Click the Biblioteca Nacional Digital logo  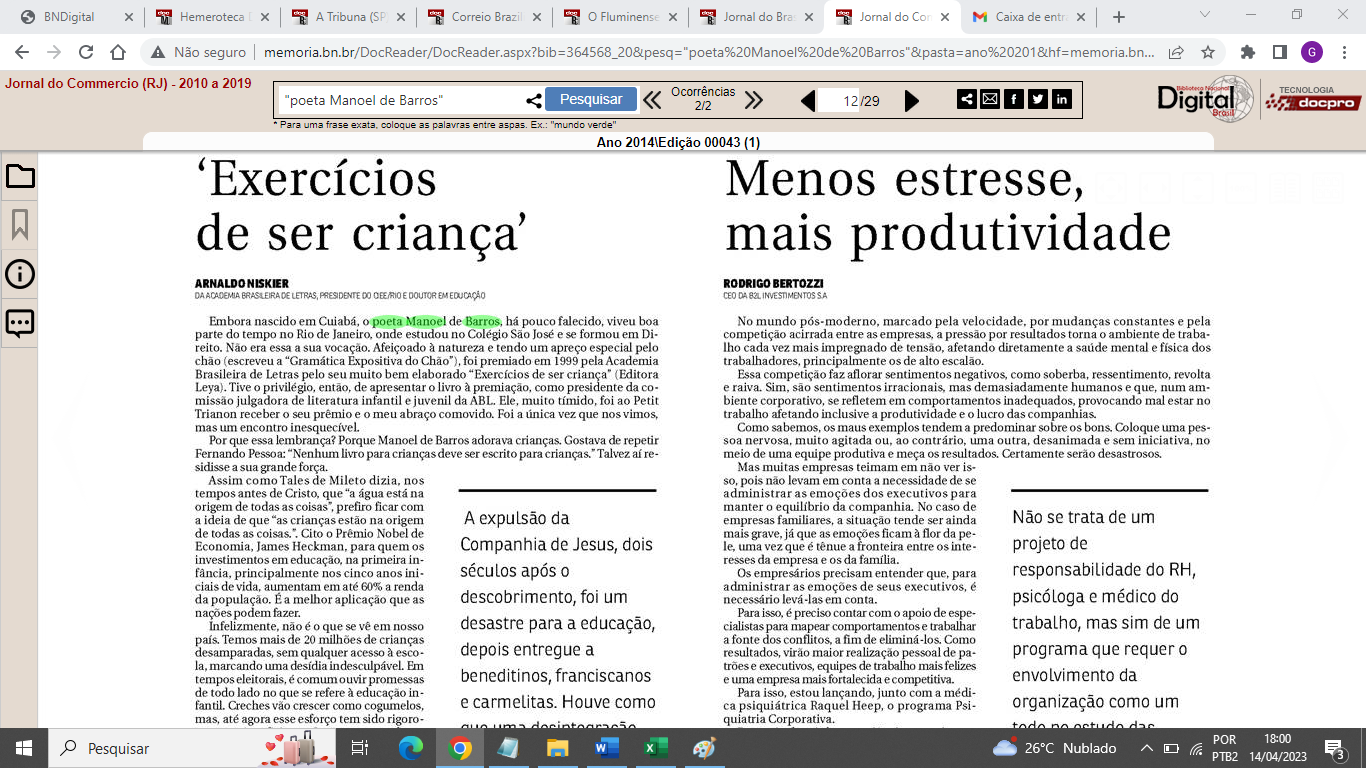(x=1205, y=99)
